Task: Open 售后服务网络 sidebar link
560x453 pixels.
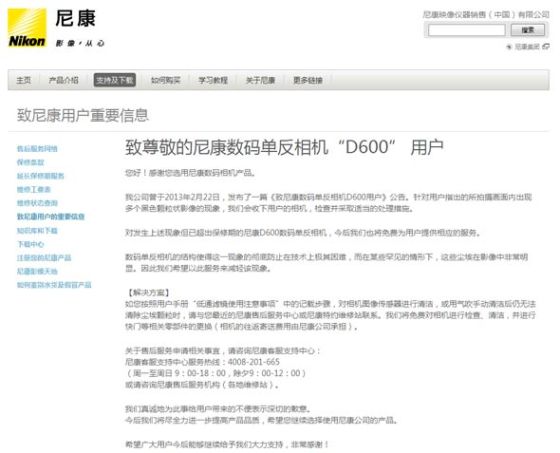Action: click(x=37, y=149)
